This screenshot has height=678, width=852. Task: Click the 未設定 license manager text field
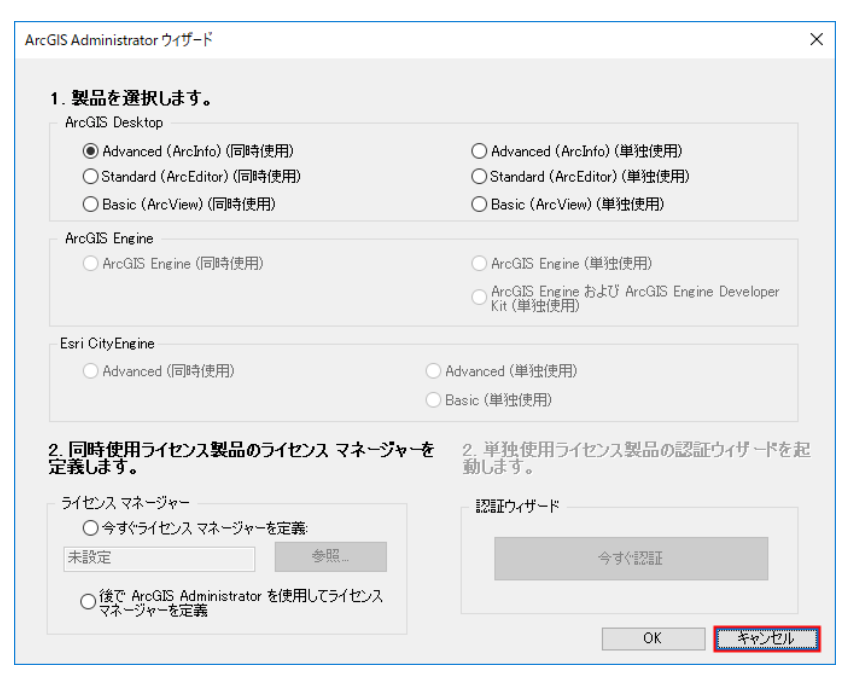point(159,558)
